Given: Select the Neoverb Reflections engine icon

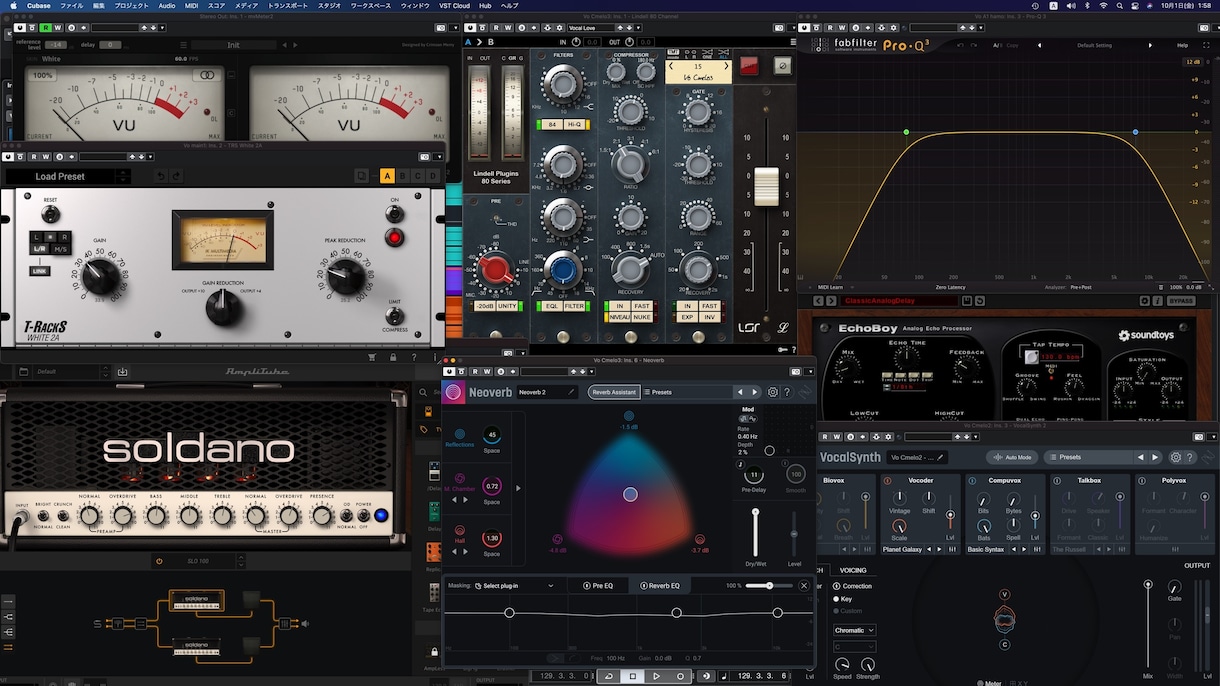Looking at the screenshot, I should [x=460, y=435].
